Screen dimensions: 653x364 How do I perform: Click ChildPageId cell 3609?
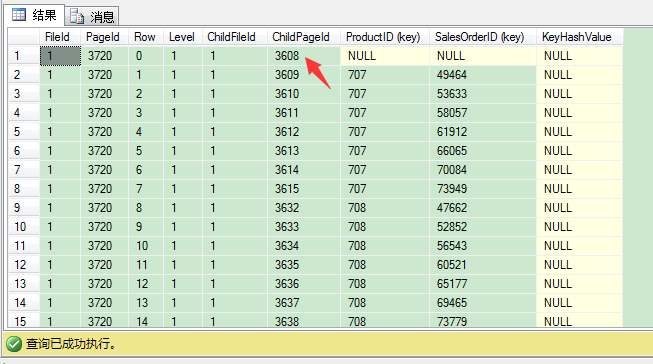304,75
